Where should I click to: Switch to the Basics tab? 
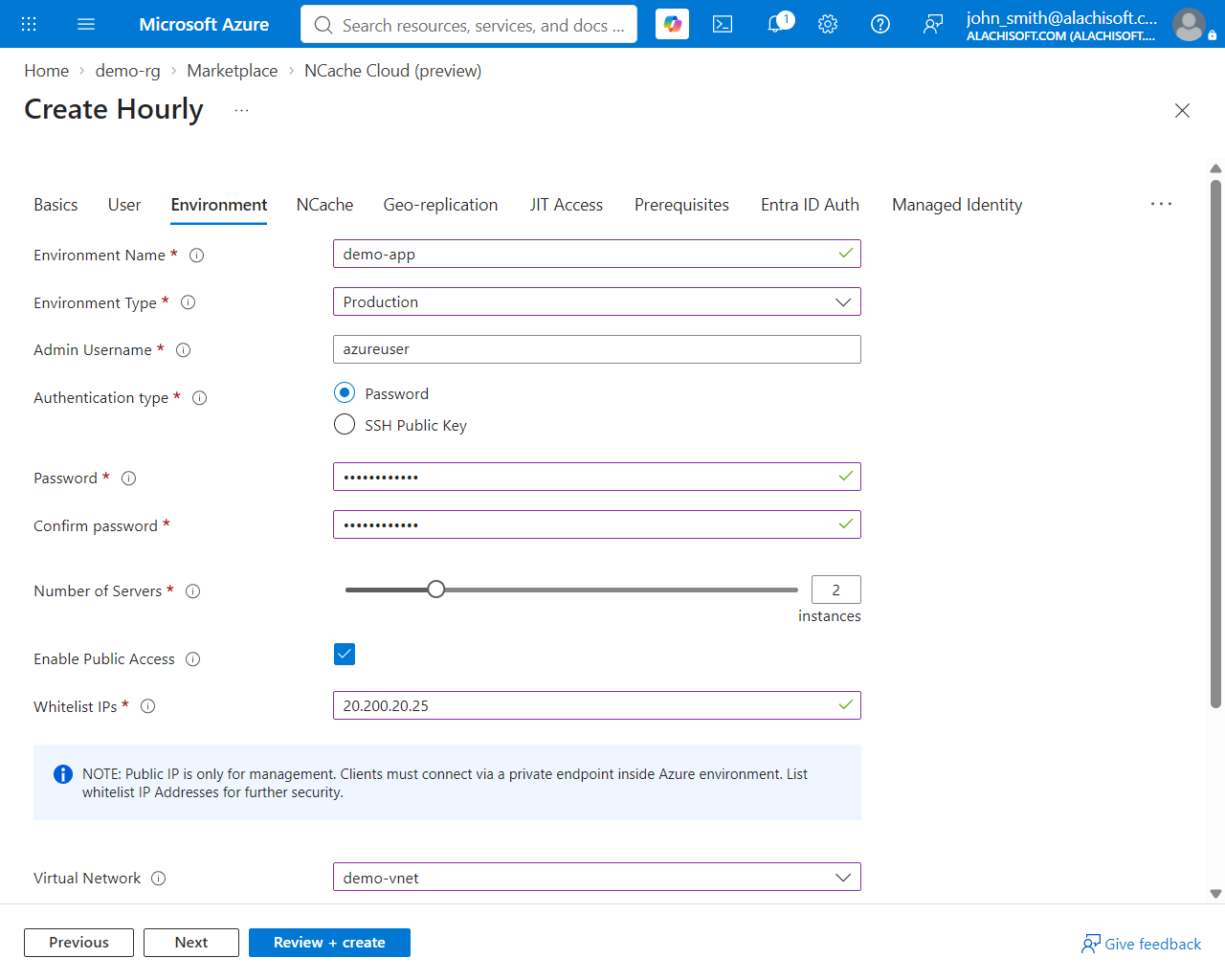click(56, 205)
